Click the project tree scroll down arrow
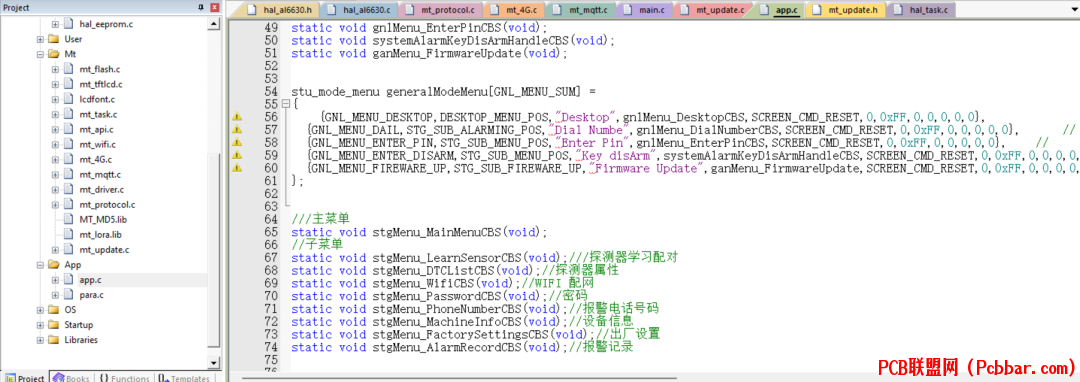Viewport: 1080px width, 382px height. [x=214, y=363]
